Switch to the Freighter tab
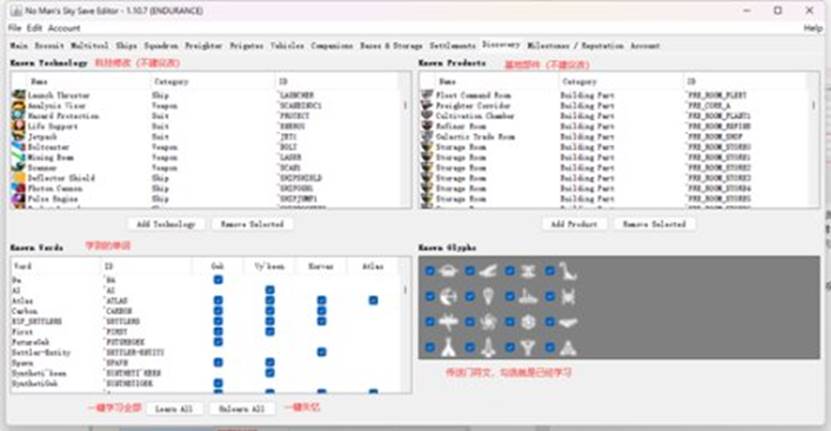 click(x=204, y=46)
